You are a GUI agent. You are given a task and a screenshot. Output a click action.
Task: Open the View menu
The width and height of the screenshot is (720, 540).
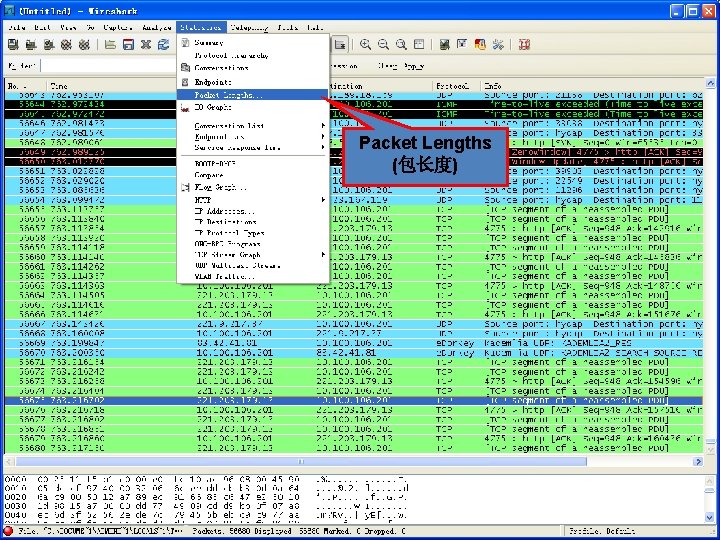(x=68, y=28)
